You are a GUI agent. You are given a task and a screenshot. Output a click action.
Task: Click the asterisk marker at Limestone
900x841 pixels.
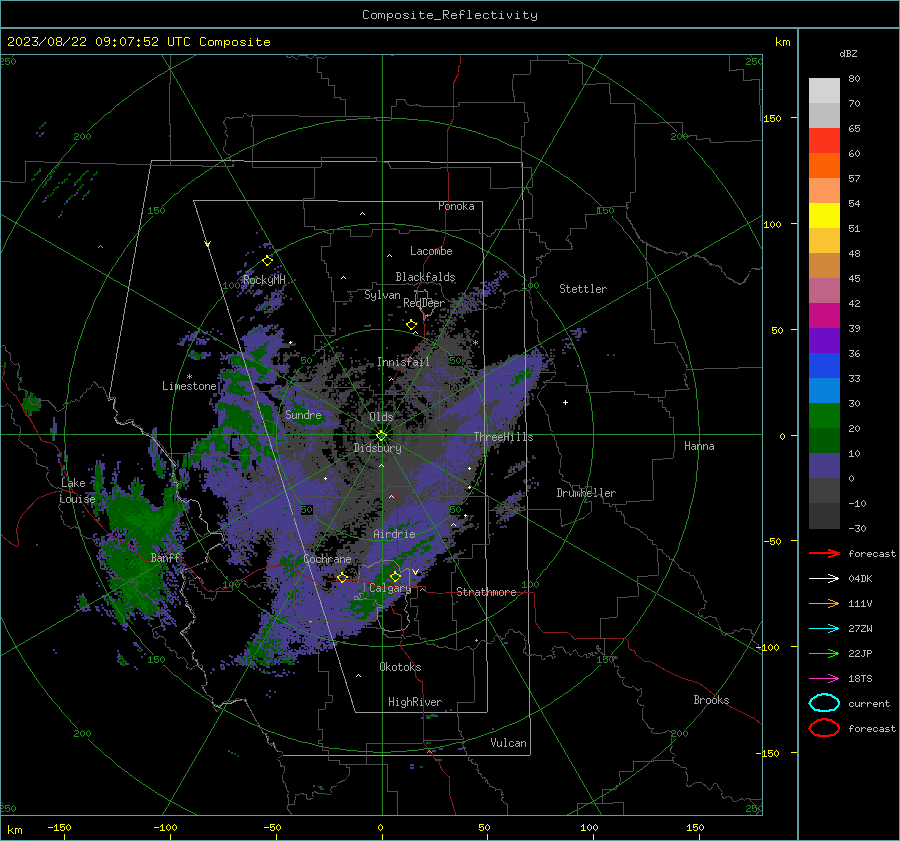(x=189, y=377)
